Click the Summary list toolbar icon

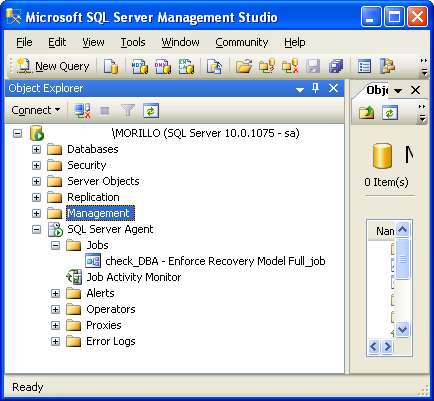pyautogui.click(x=364, y=66)
